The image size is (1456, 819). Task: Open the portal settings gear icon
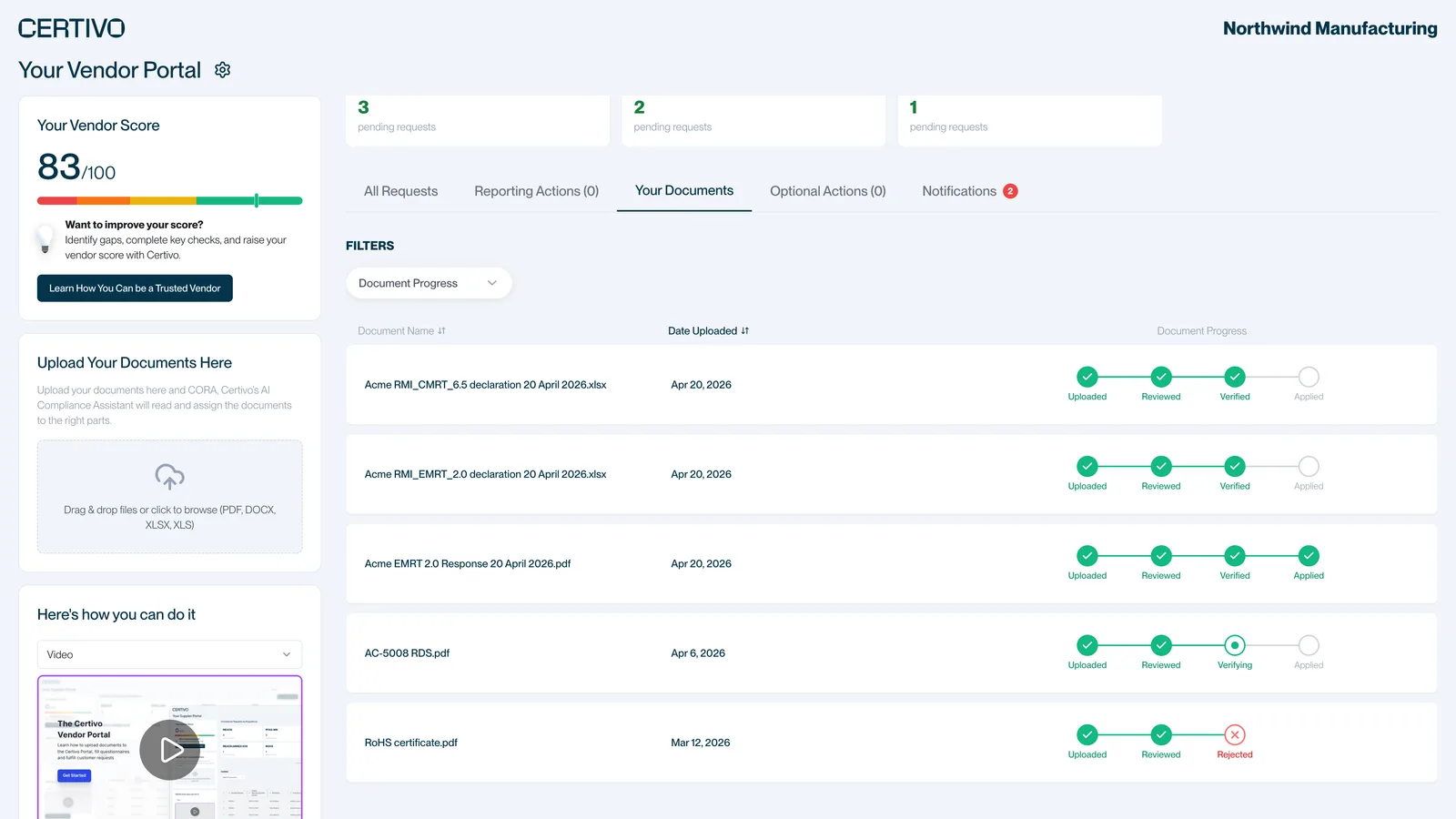click(x=222, y=70)
